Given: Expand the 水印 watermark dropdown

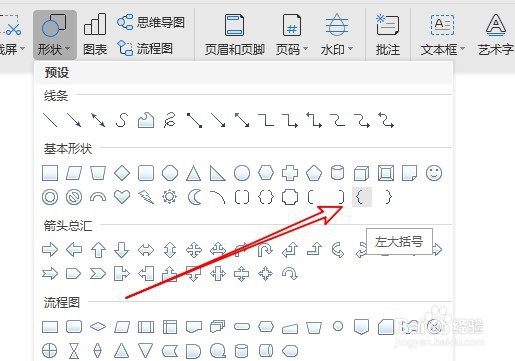Looking at the screenshot, I should click(337, 35).
